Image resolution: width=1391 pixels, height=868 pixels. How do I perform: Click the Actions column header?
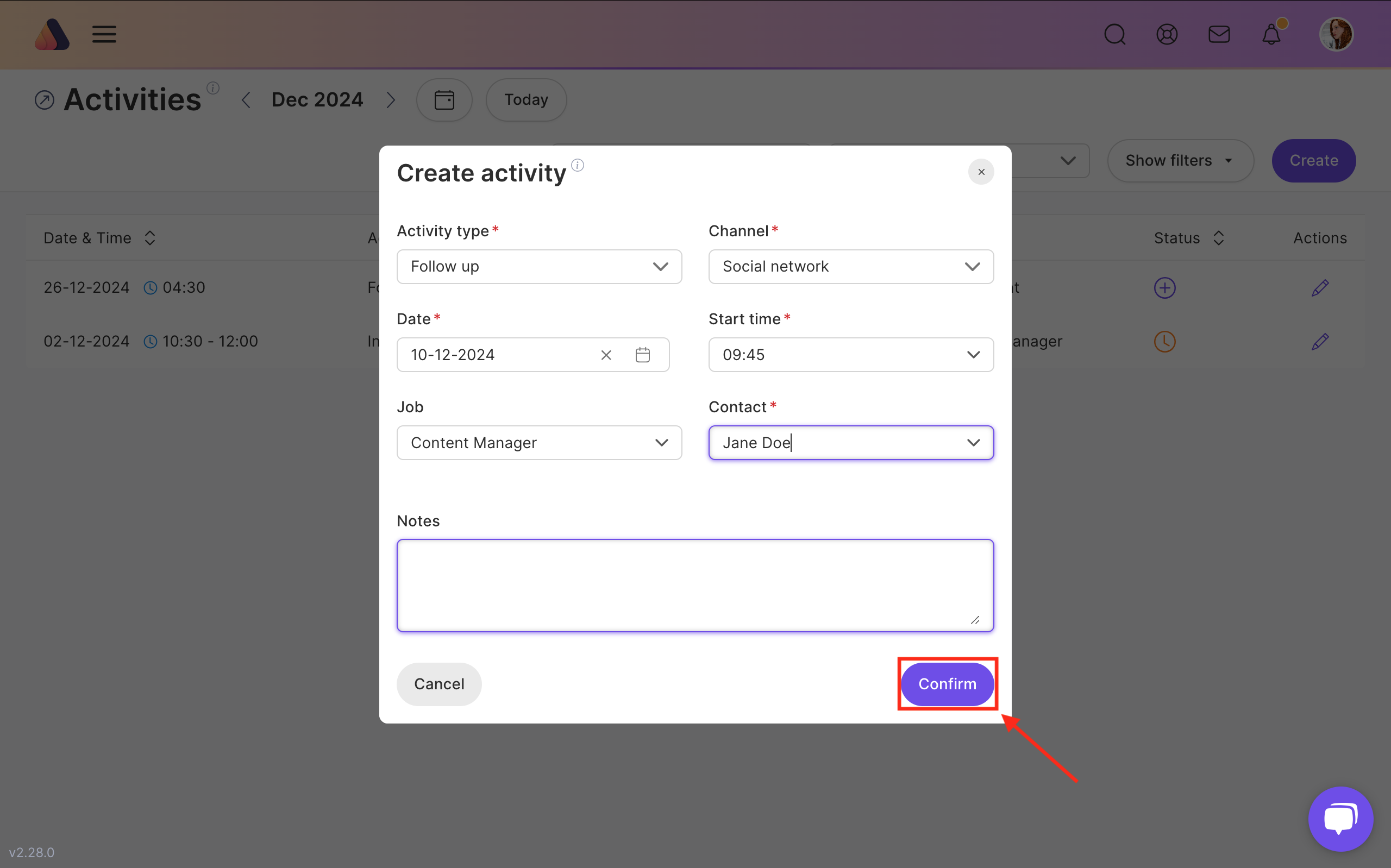(x=1319, y=238)
